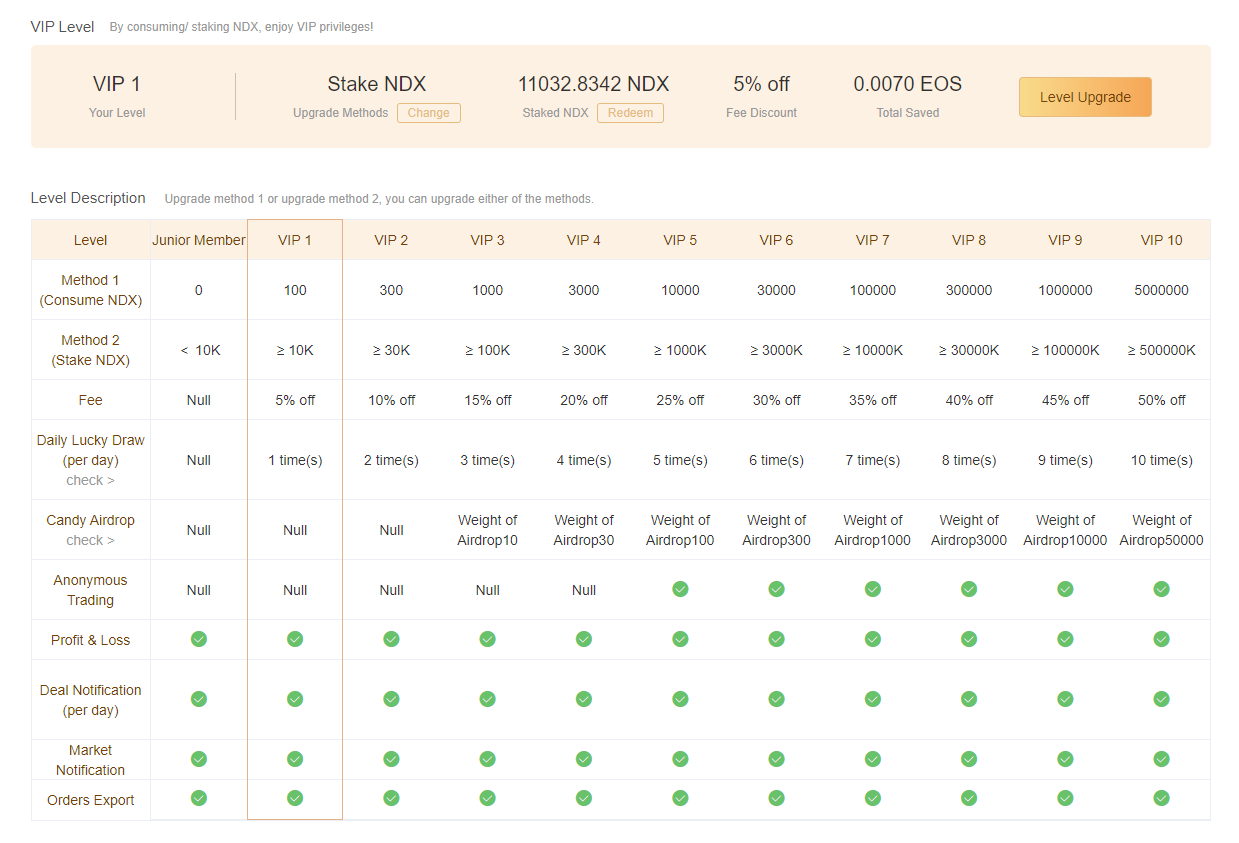Click VIP 3 Market Notification checkmark
1239x843 pixels.
[487, 759]
